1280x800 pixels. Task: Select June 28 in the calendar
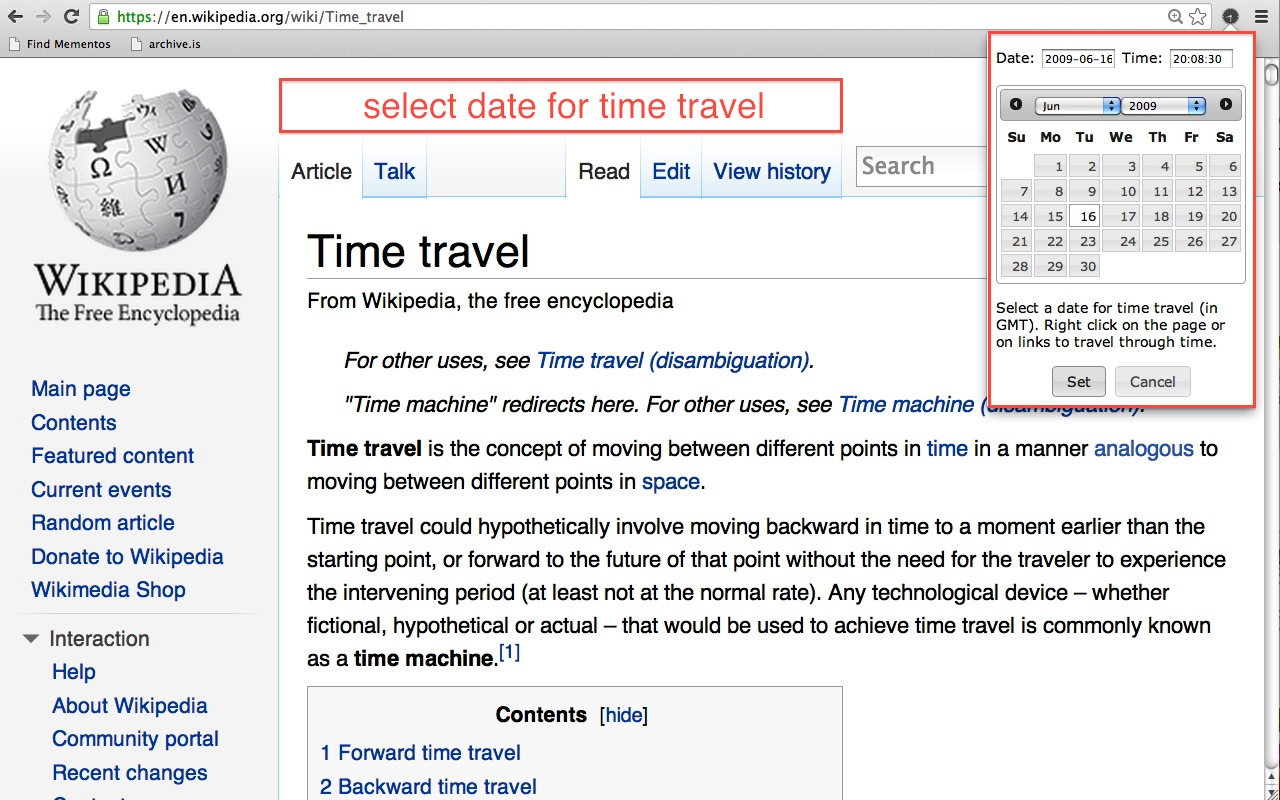pyautogui.click(x=1015, y=266)
